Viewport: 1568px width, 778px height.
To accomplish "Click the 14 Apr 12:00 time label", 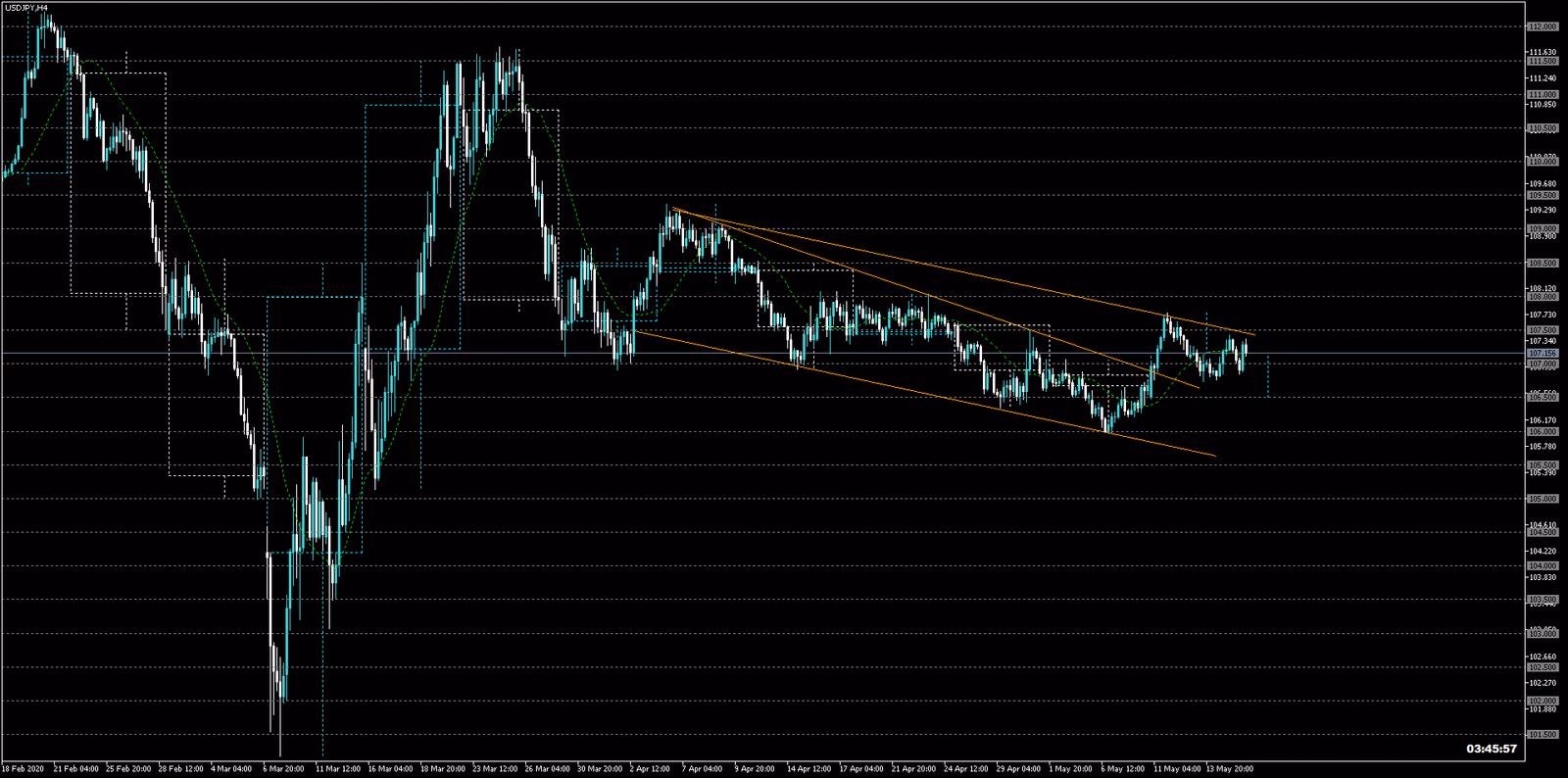I will pyautogui.click(x=809, y=769).
